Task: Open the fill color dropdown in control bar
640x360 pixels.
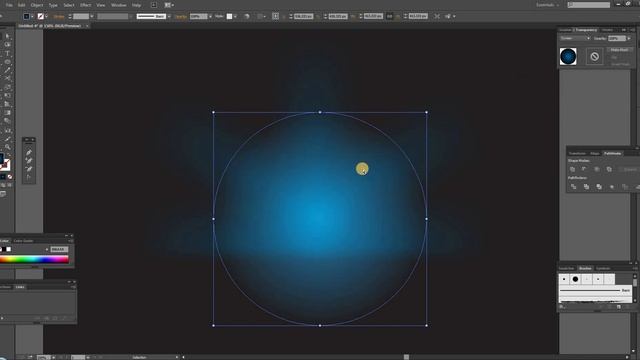Action: [32, 16]
